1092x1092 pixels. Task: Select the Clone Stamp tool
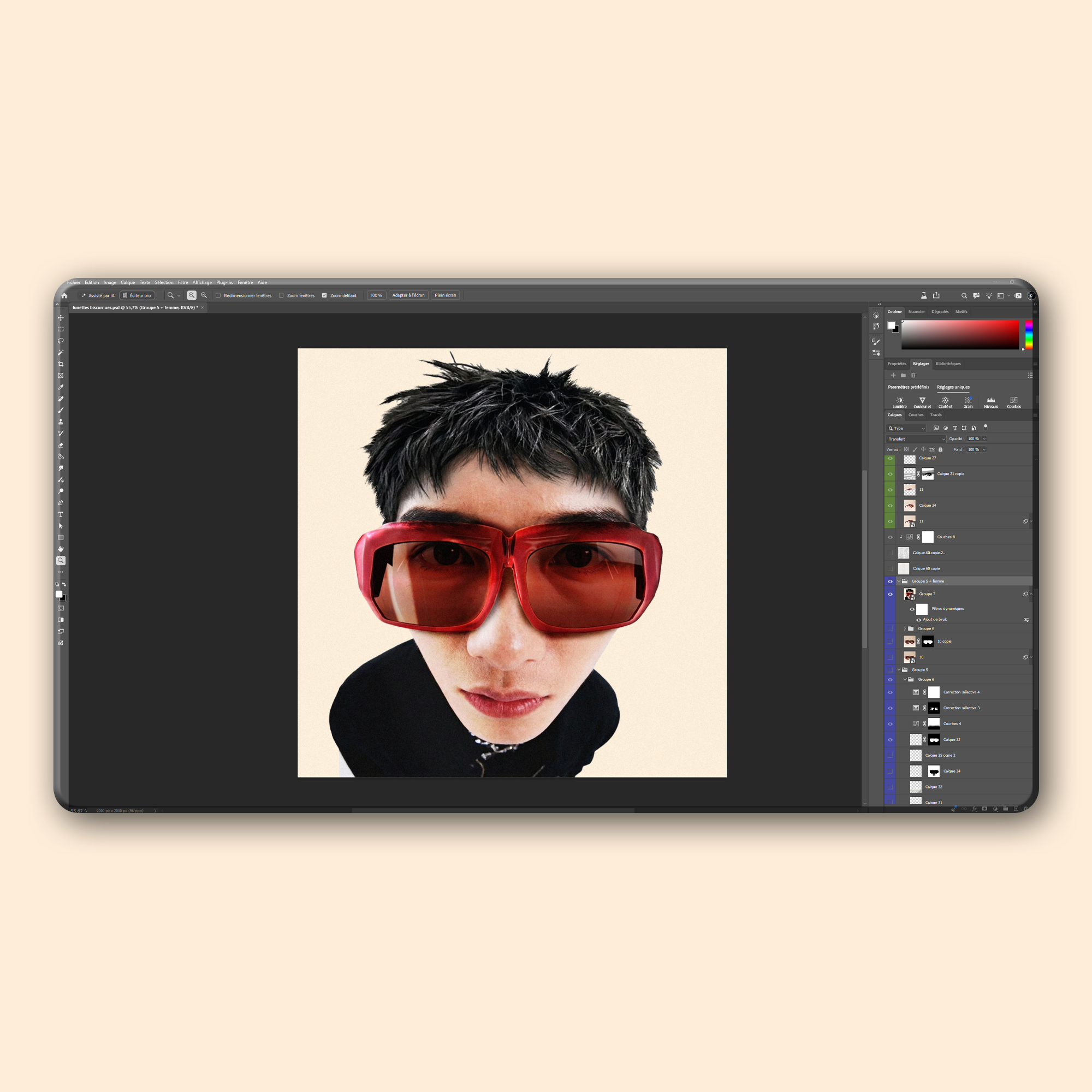click(61, 422)
